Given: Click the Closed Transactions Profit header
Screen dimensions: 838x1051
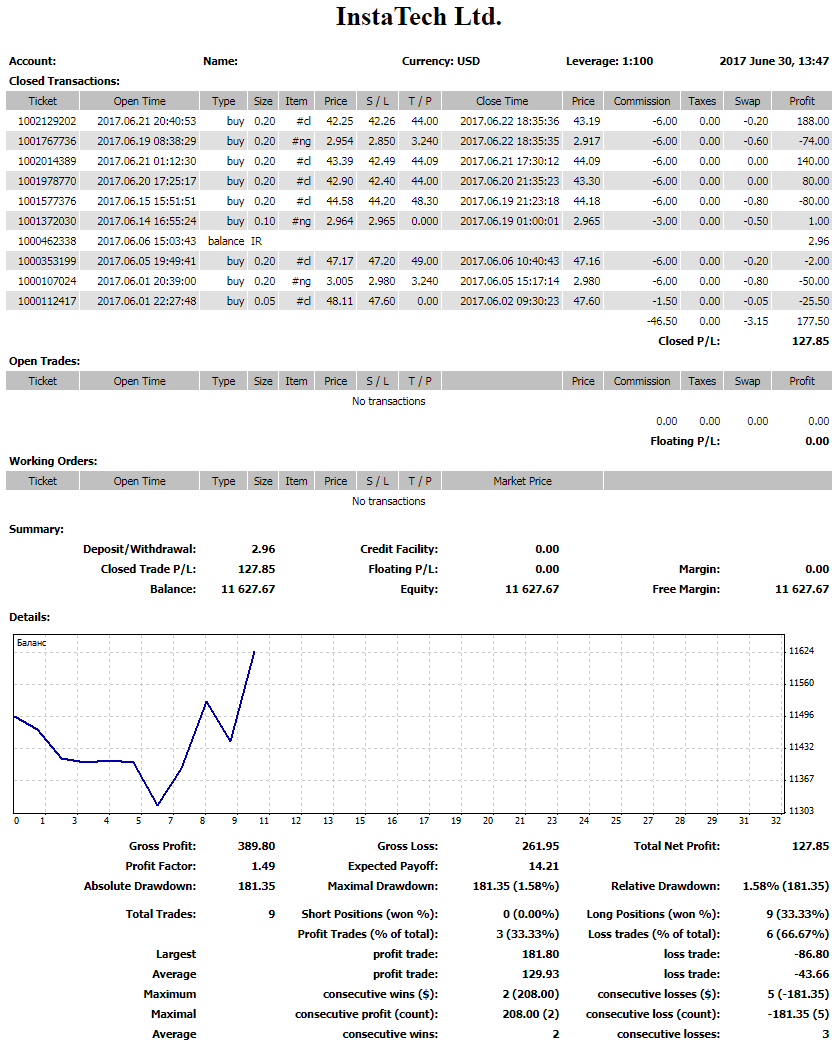Looking at the screenshot, I should pyautogui.click(x=802, y=101).
